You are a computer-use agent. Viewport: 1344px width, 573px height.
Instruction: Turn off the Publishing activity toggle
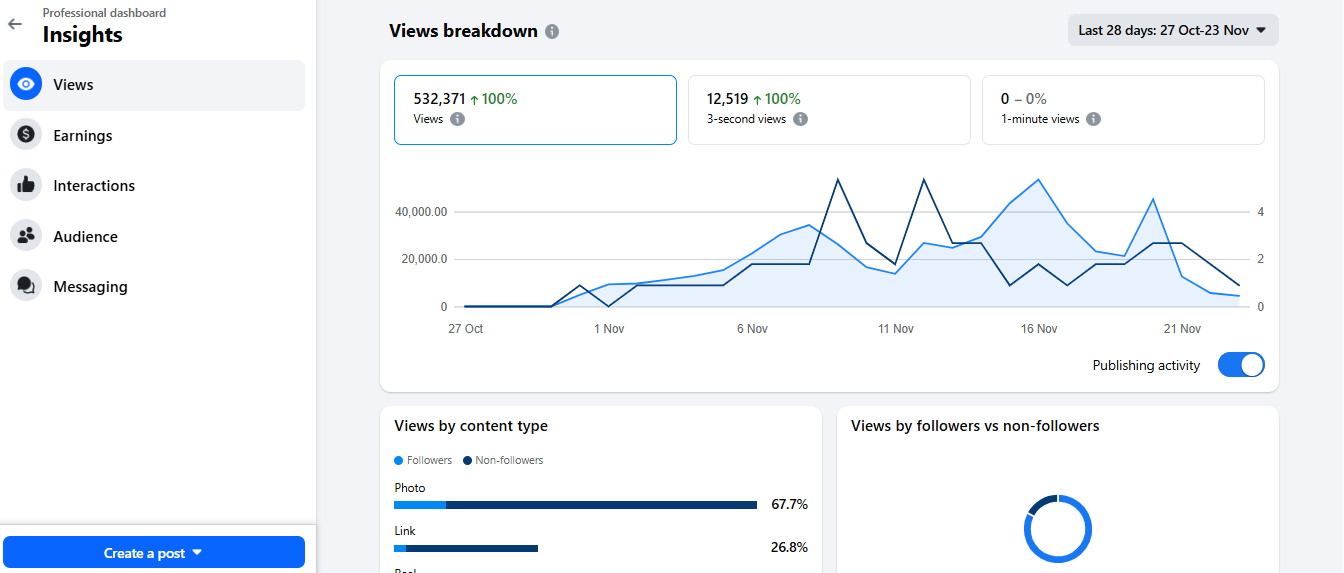[x=1240, y=365]
